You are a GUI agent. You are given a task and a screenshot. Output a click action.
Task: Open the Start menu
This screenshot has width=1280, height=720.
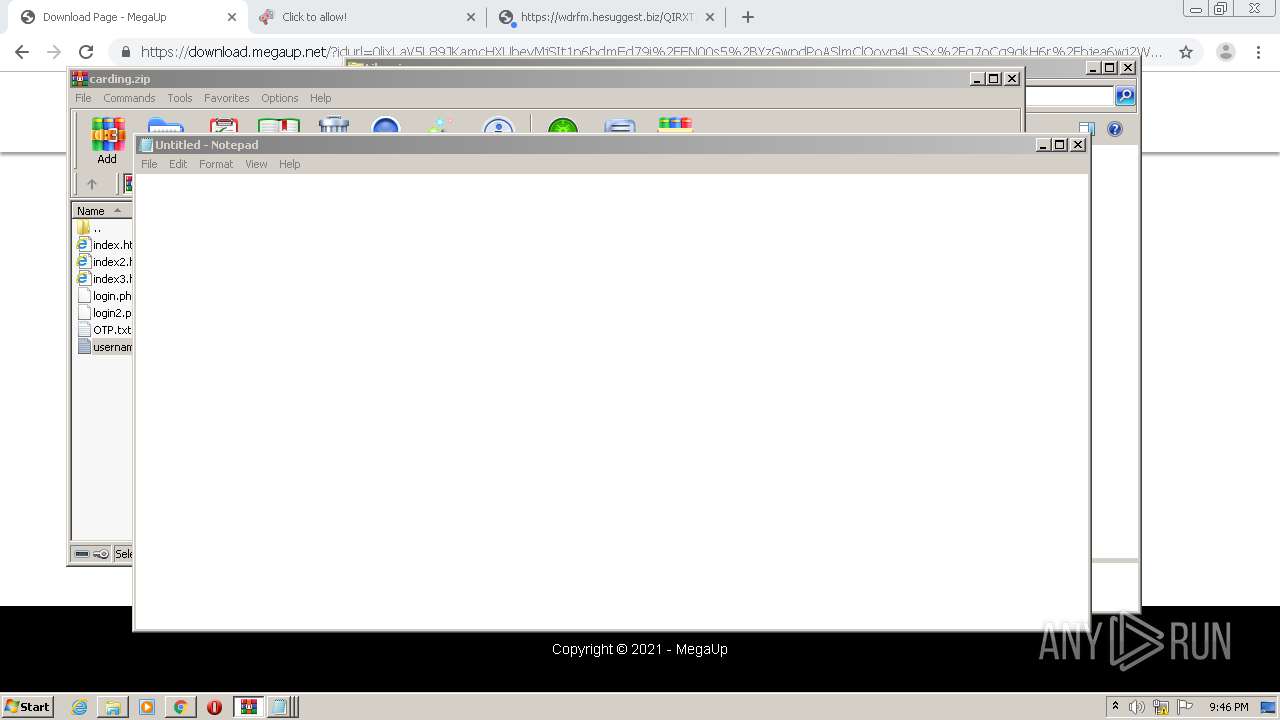click(x=28, y=706)
